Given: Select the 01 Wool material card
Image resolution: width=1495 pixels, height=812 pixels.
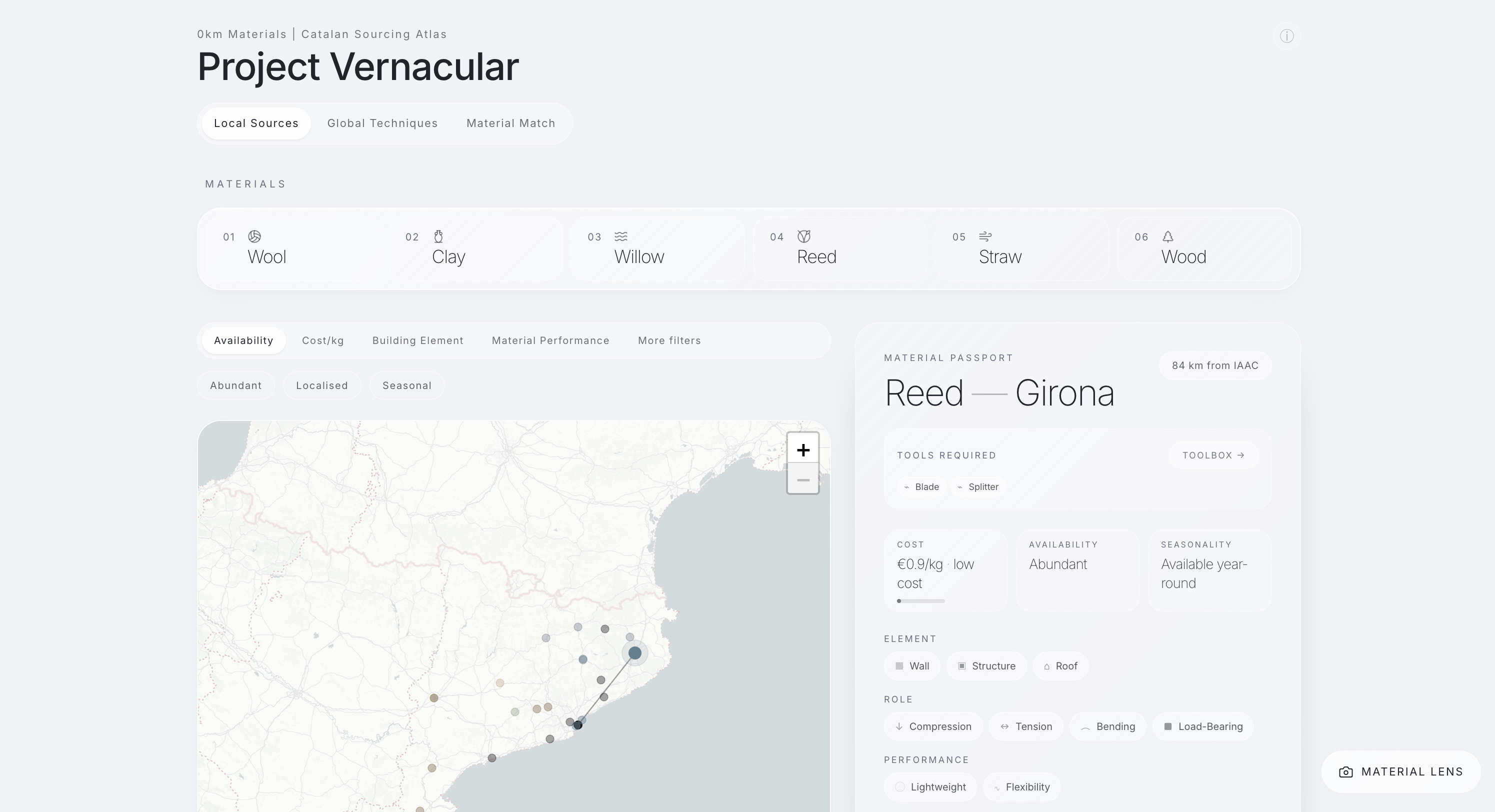Looking at the screenshot, I should [x=293, y=248].
